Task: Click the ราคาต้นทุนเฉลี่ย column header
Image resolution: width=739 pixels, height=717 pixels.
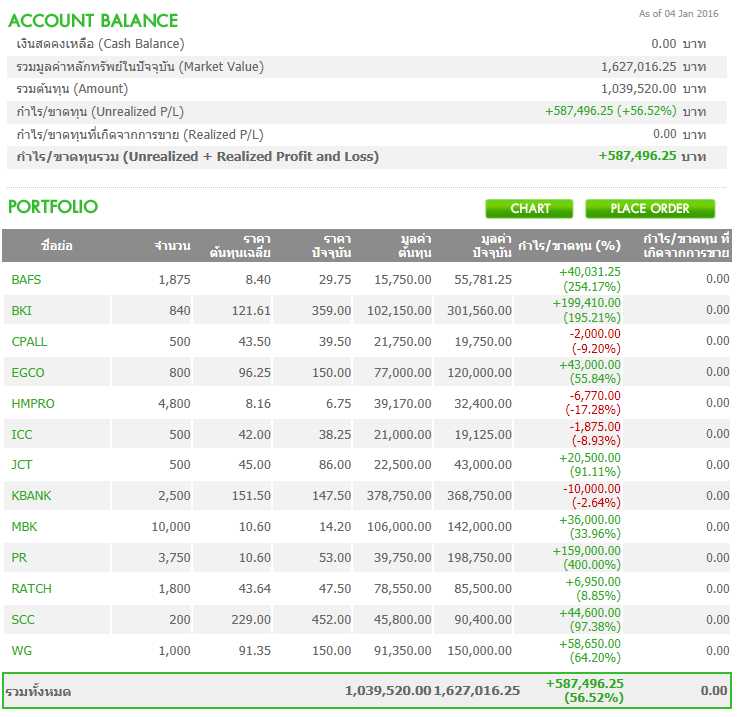Action: point(240,246)
